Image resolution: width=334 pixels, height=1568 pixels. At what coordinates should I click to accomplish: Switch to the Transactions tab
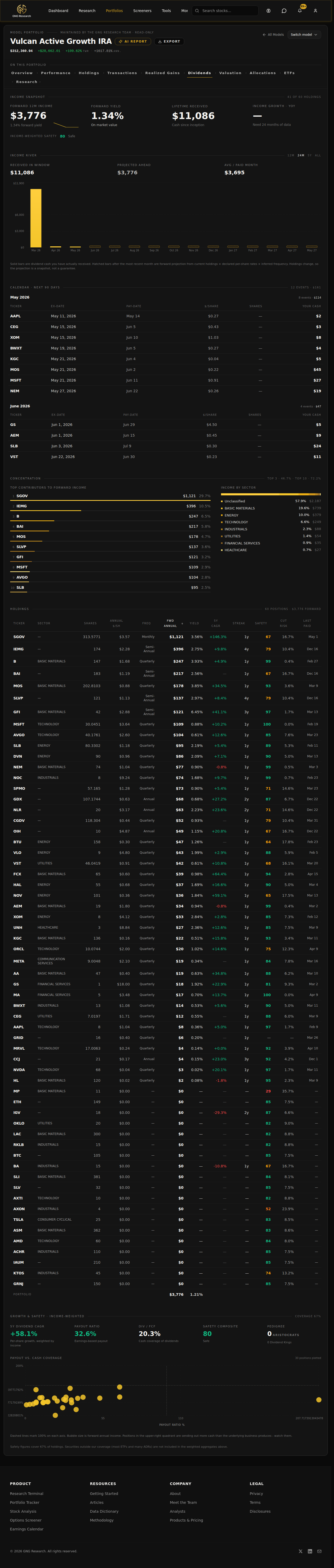122,73
